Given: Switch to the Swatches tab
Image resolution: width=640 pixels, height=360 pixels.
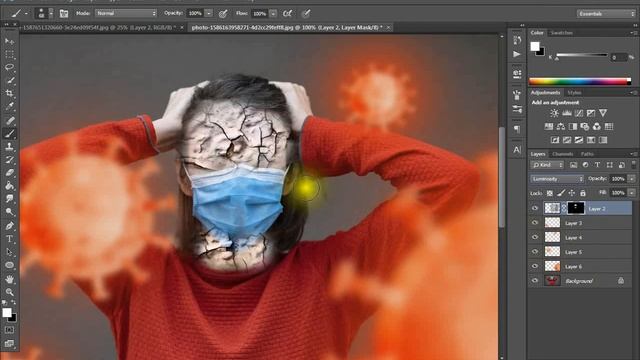Looking at the screenshot, I should [x=561, y=33].
